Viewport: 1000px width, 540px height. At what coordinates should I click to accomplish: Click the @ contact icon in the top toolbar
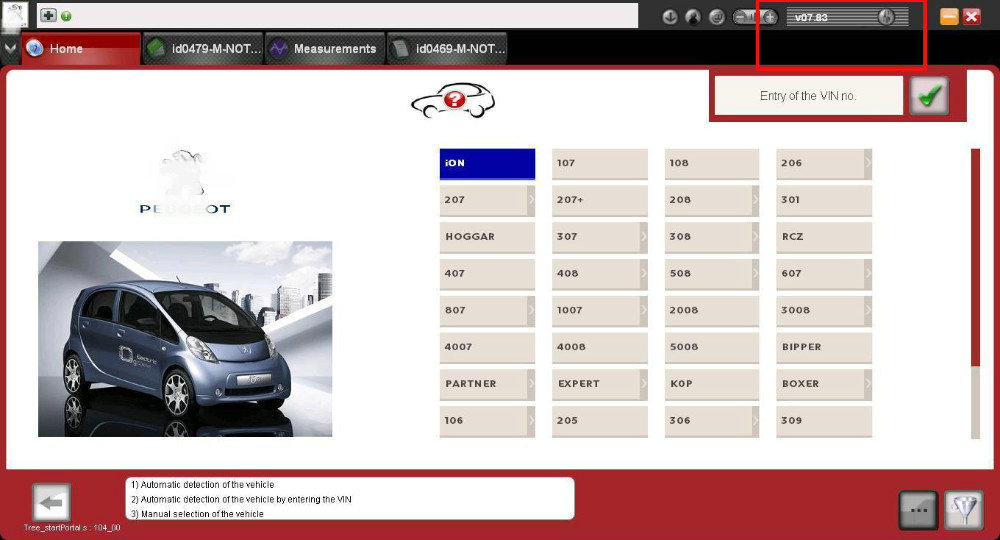coord(717,17)
